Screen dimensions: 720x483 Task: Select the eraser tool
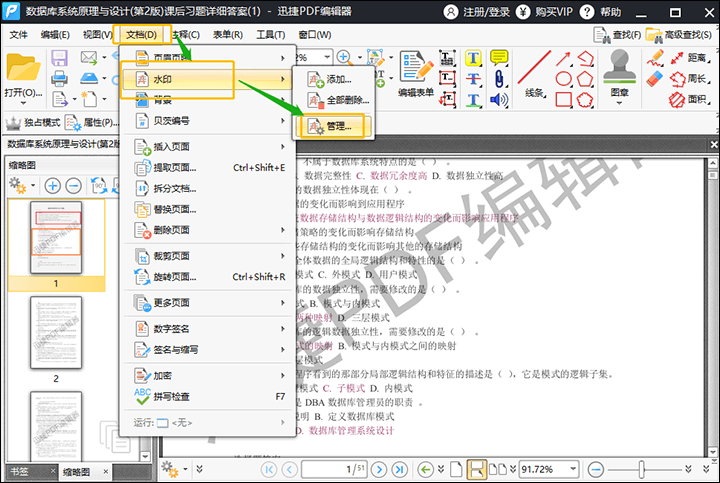[655, 79]
